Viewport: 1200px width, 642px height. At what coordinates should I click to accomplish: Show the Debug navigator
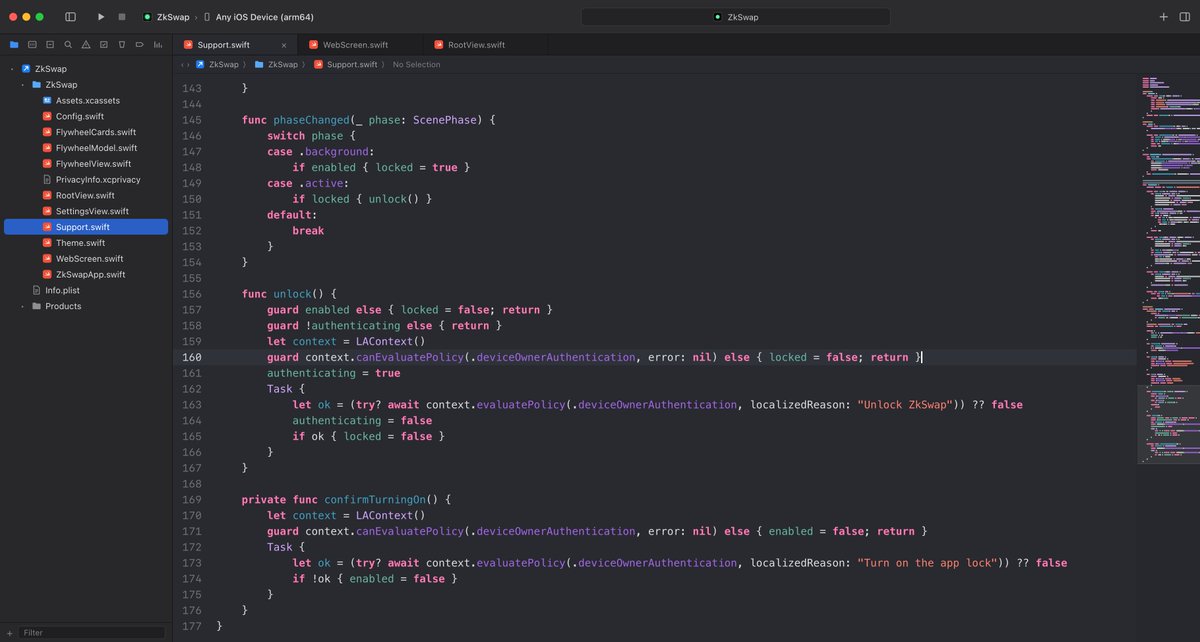122,44
